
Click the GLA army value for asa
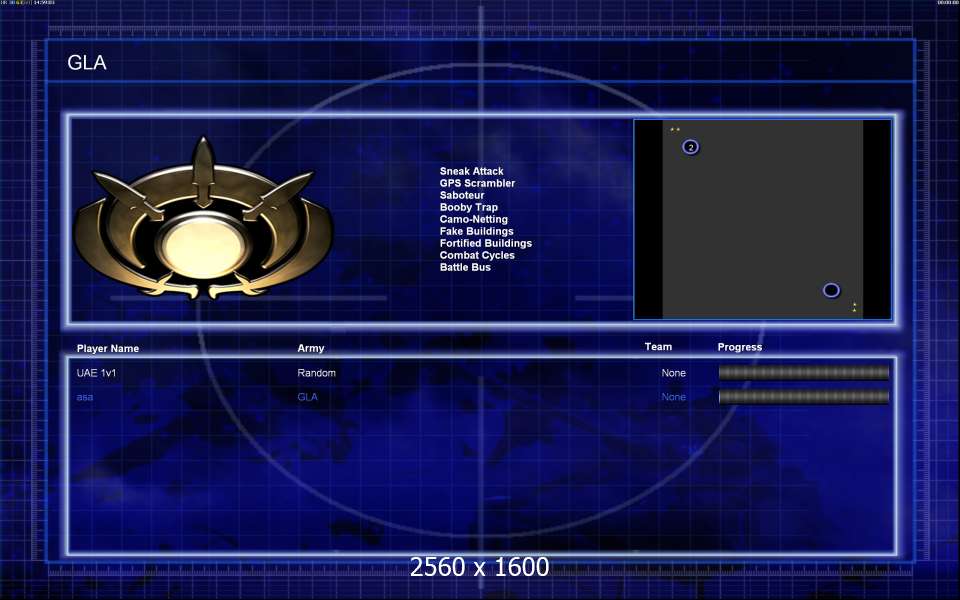click(x=308, y=397)
